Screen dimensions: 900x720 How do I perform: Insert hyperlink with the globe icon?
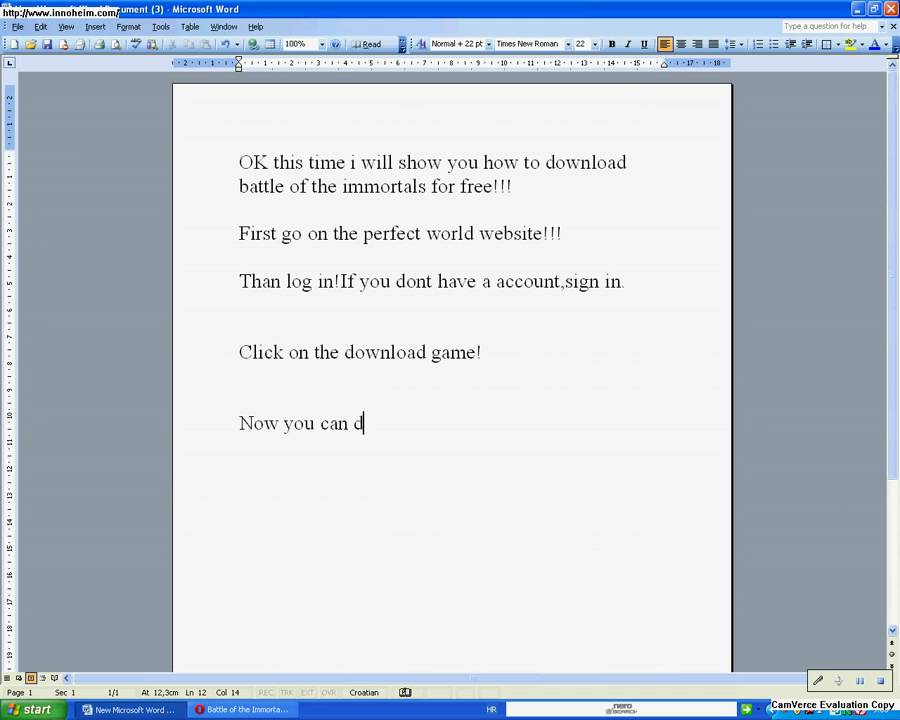[x=254, y=44]
